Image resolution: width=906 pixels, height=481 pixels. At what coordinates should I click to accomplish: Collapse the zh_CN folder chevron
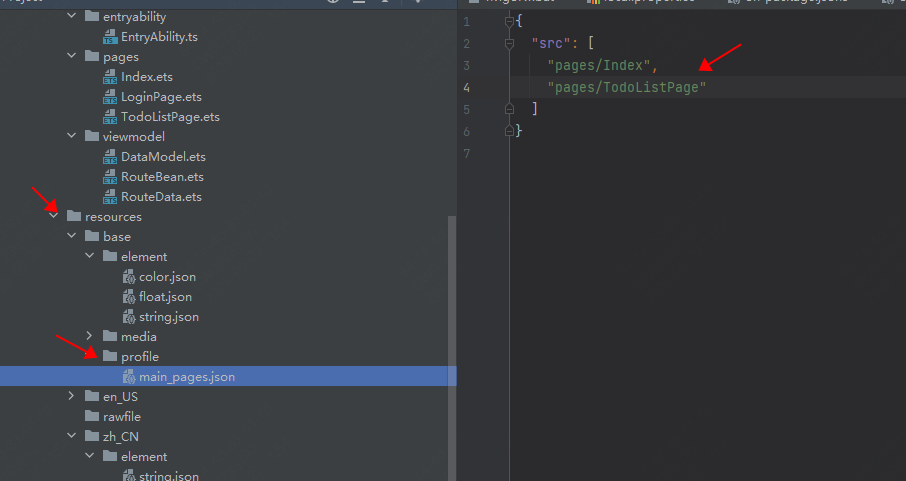pyautogui.click(x=72, y=436)
